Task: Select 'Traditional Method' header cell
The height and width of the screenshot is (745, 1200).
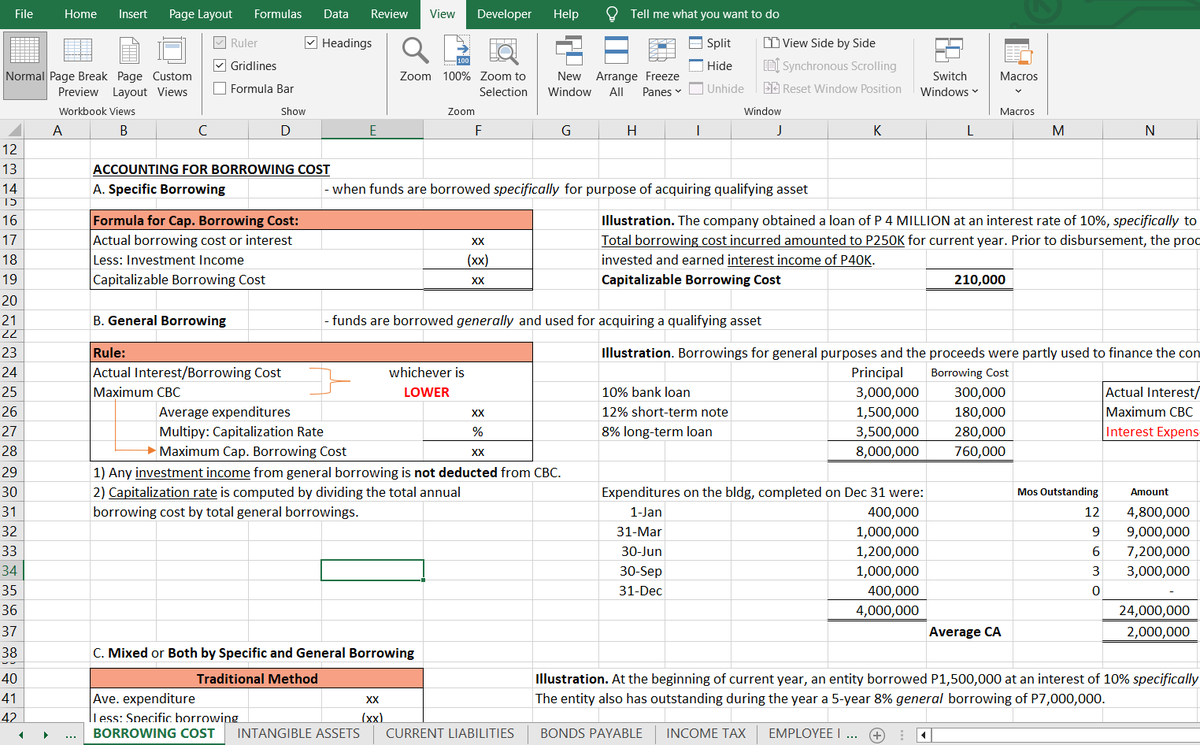Action: (257, 679)
